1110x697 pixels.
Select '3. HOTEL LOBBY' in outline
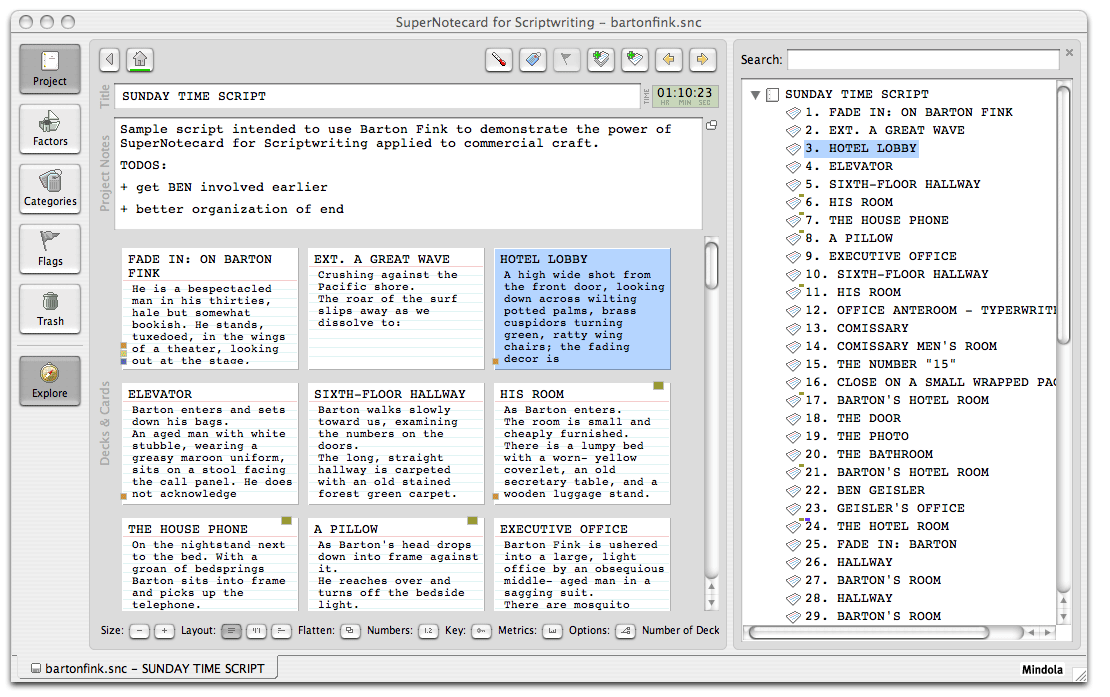861,149
